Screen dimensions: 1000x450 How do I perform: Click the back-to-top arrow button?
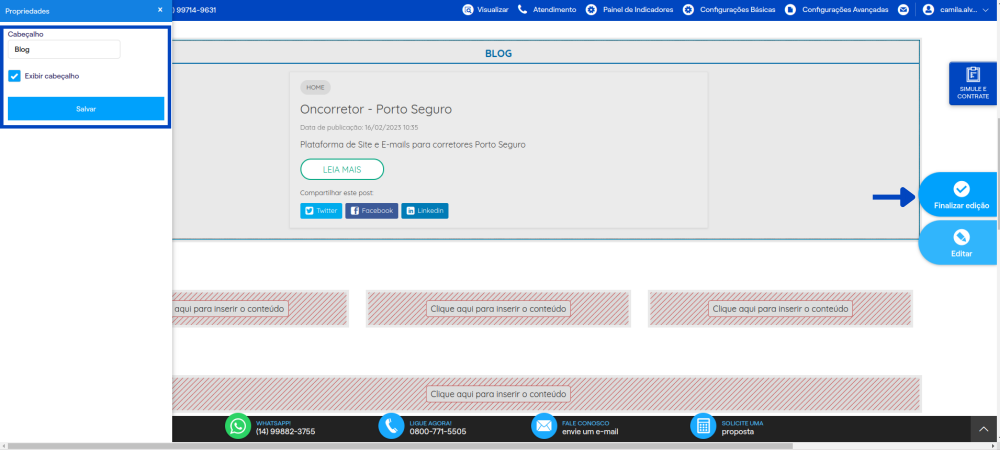click(983, 429)
